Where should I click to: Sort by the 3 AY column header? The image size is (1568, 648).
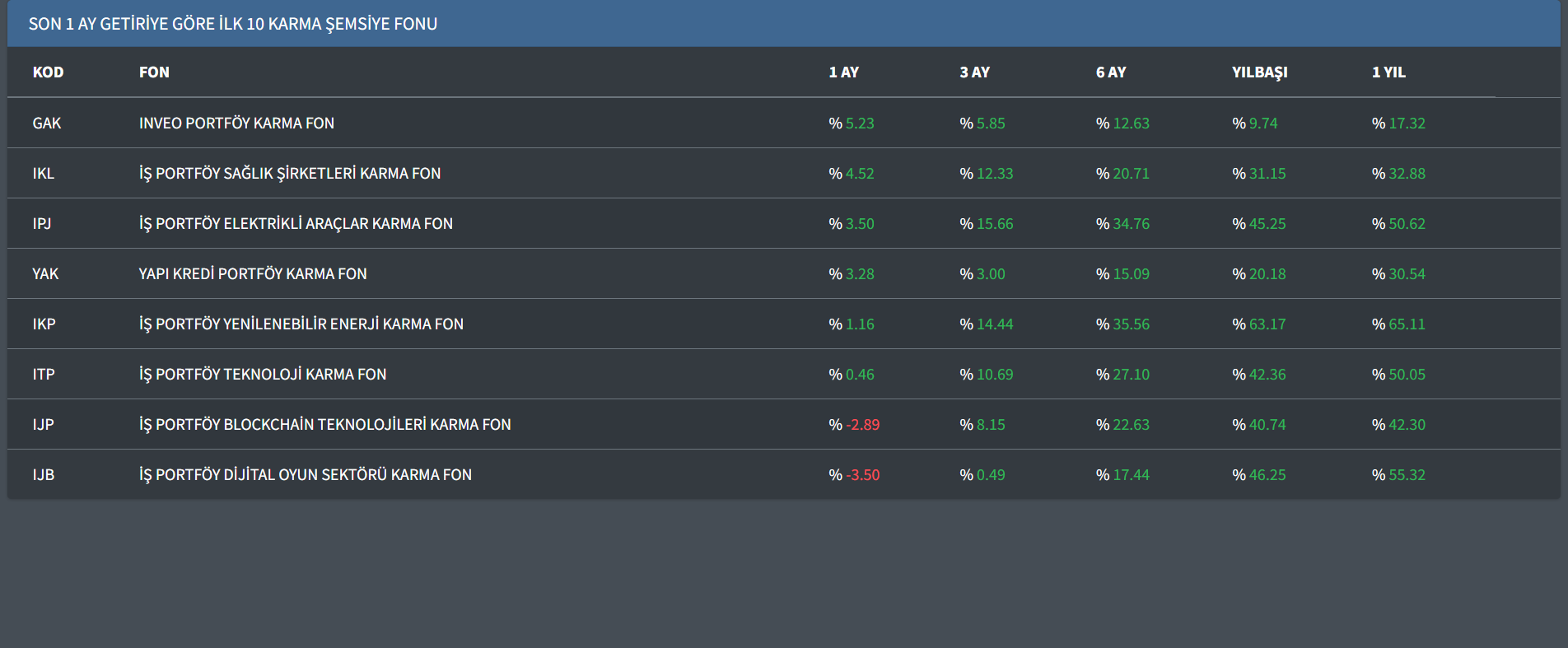click(x=974, y=72)
